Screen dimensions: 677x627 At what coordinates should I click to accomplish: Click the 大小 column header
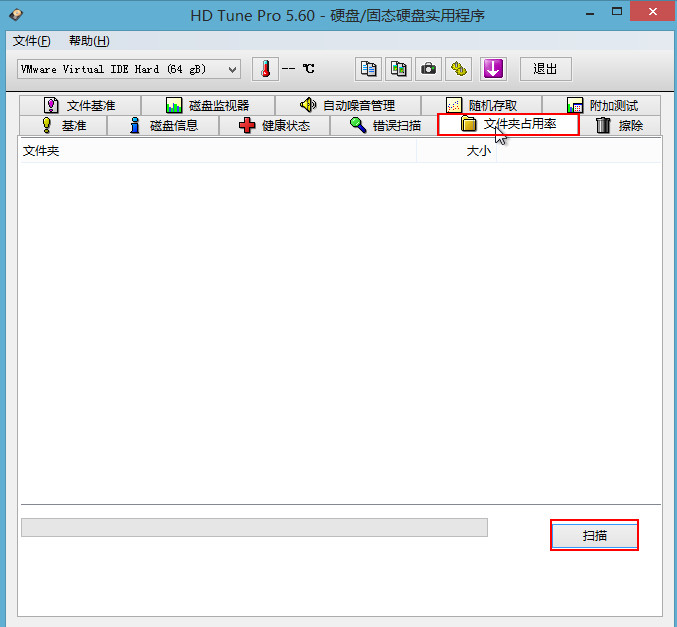coord(456,151)
